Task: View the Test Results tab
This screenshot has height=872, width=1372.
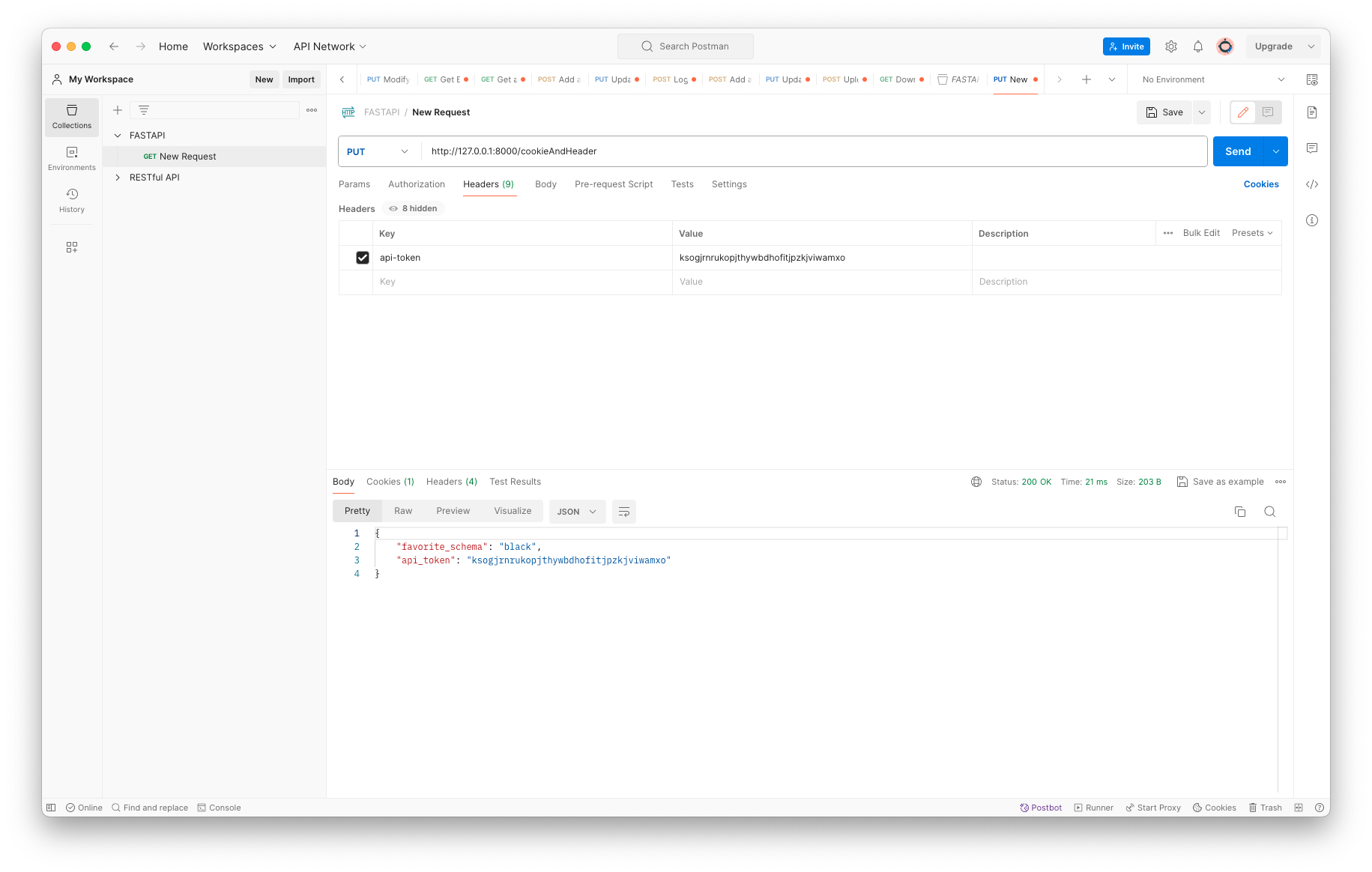Action: point(515,482)
